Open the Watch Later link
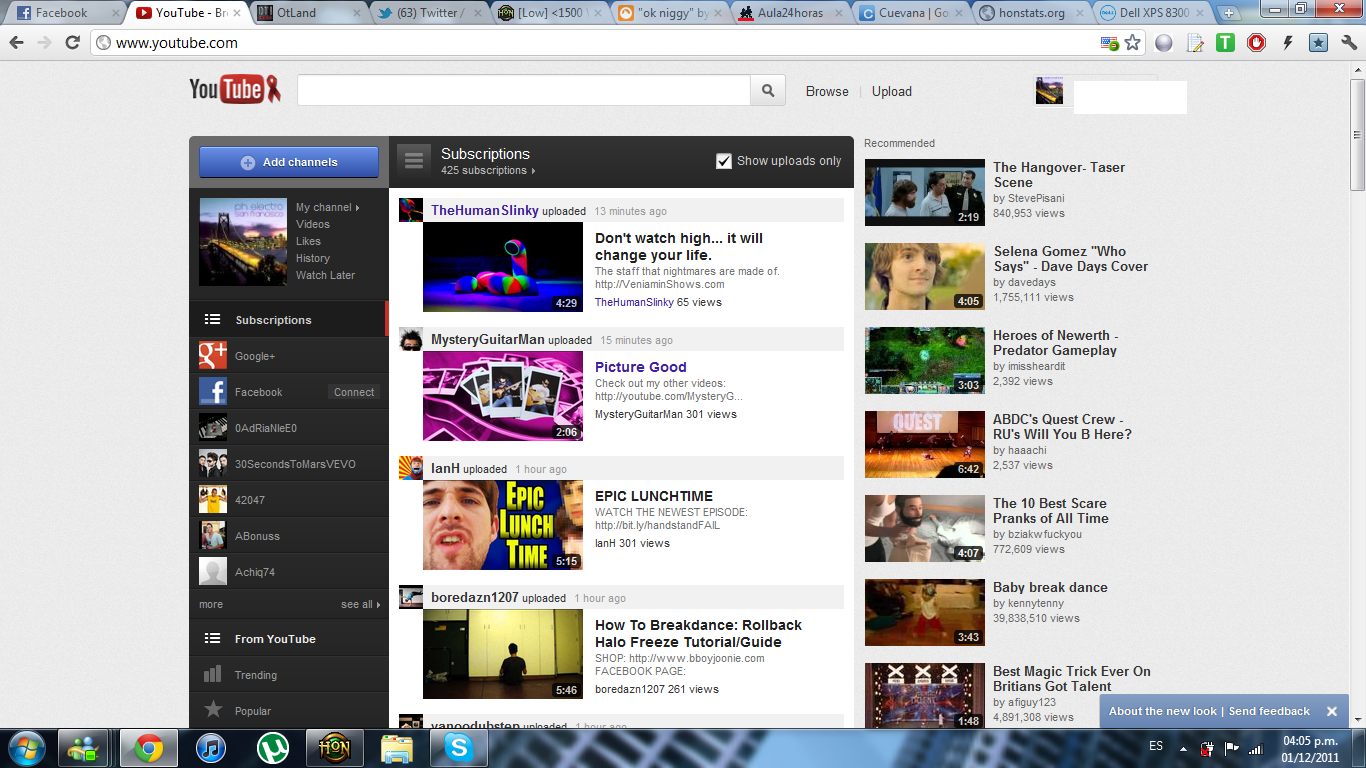This screenshot has height=768, width=1366. coord(325,275)
